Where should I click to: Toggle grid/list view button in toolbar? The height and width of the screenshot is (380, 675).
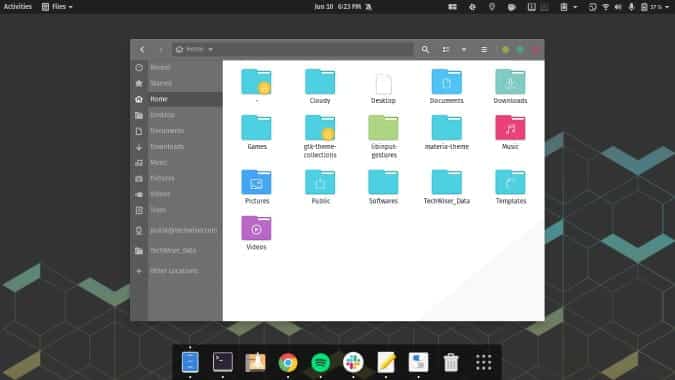click(446, 49)
